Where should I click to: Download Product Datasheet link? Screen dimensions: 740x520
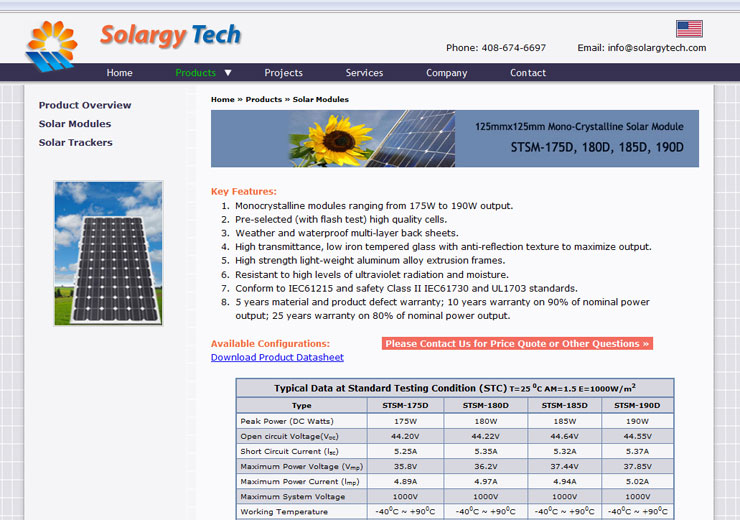[277, 357]
